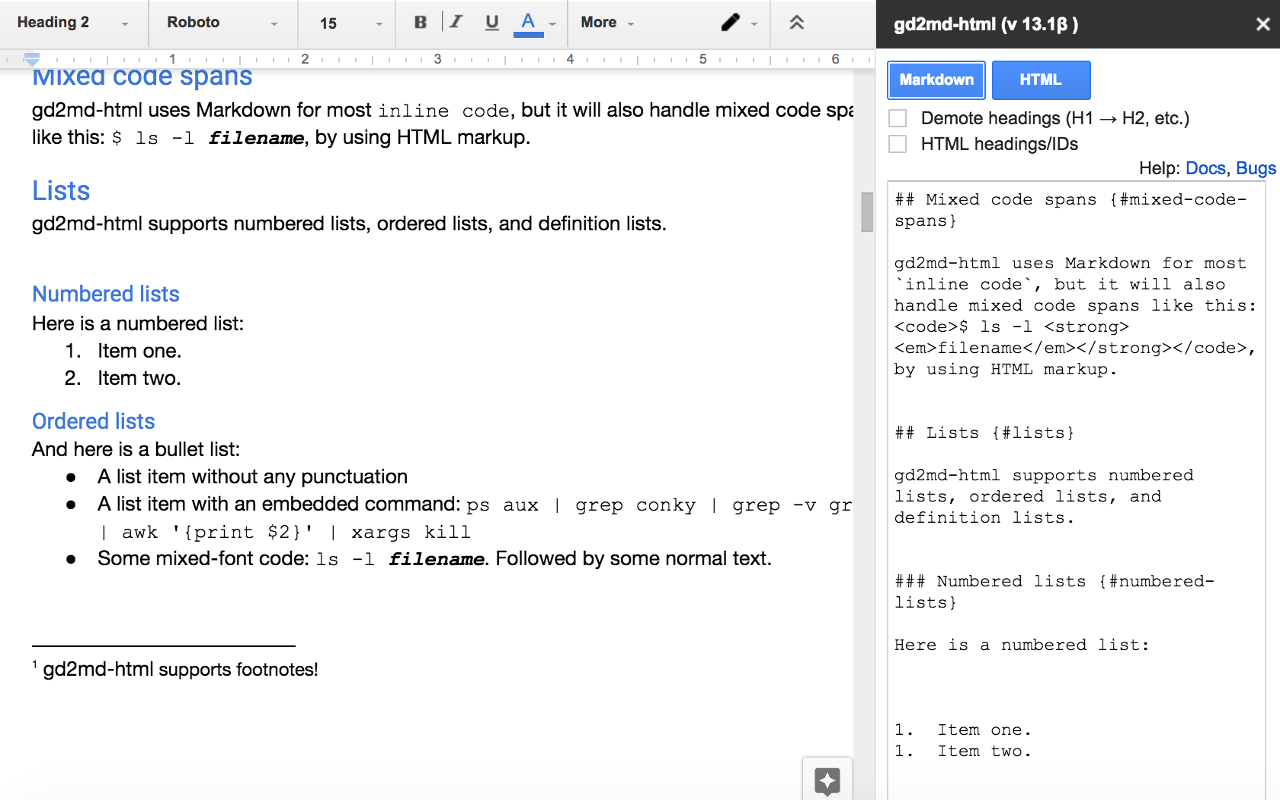
Task: Underline the selected text
Action: point(491,21)
